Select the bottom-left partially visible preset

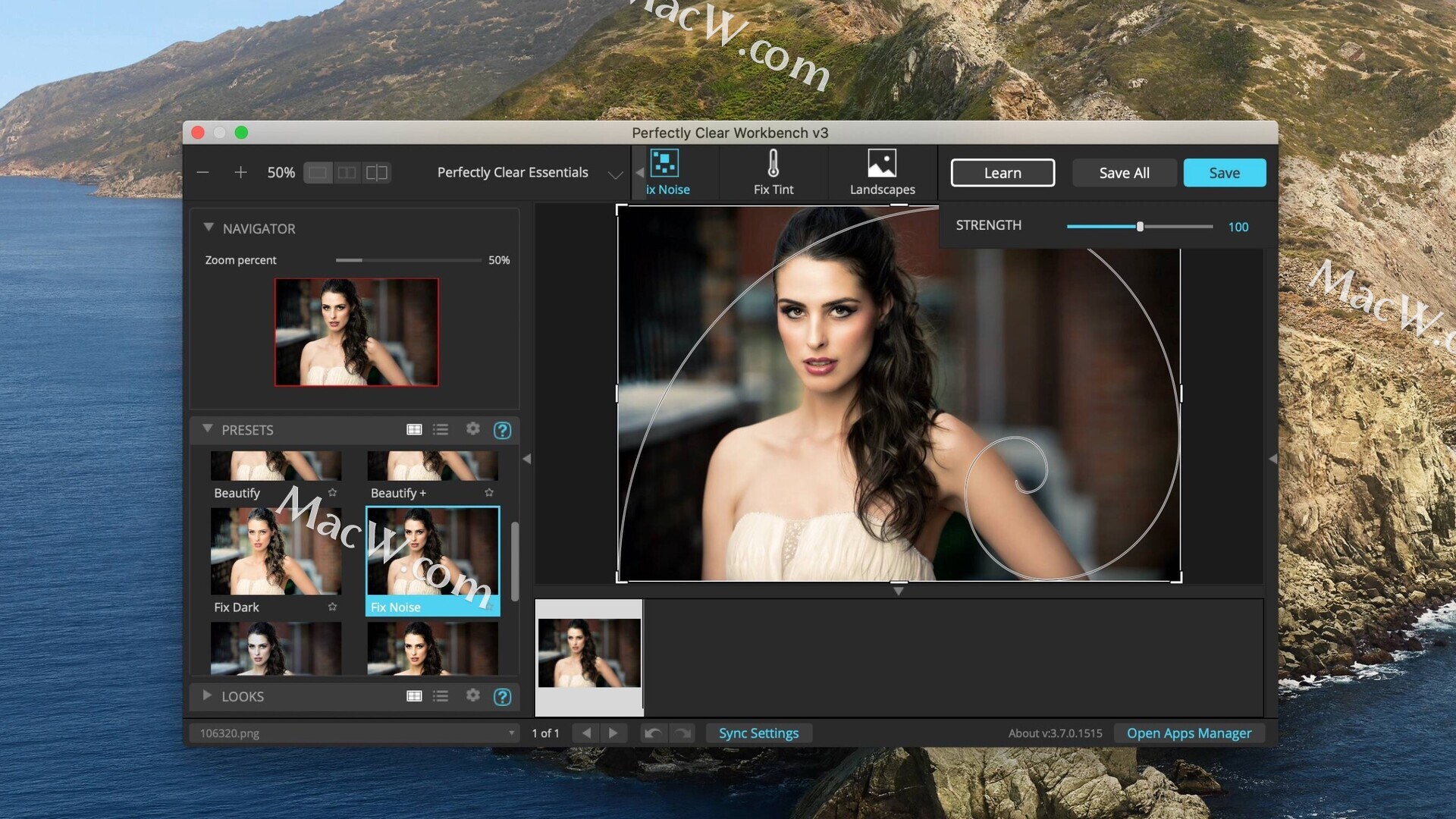276,648
